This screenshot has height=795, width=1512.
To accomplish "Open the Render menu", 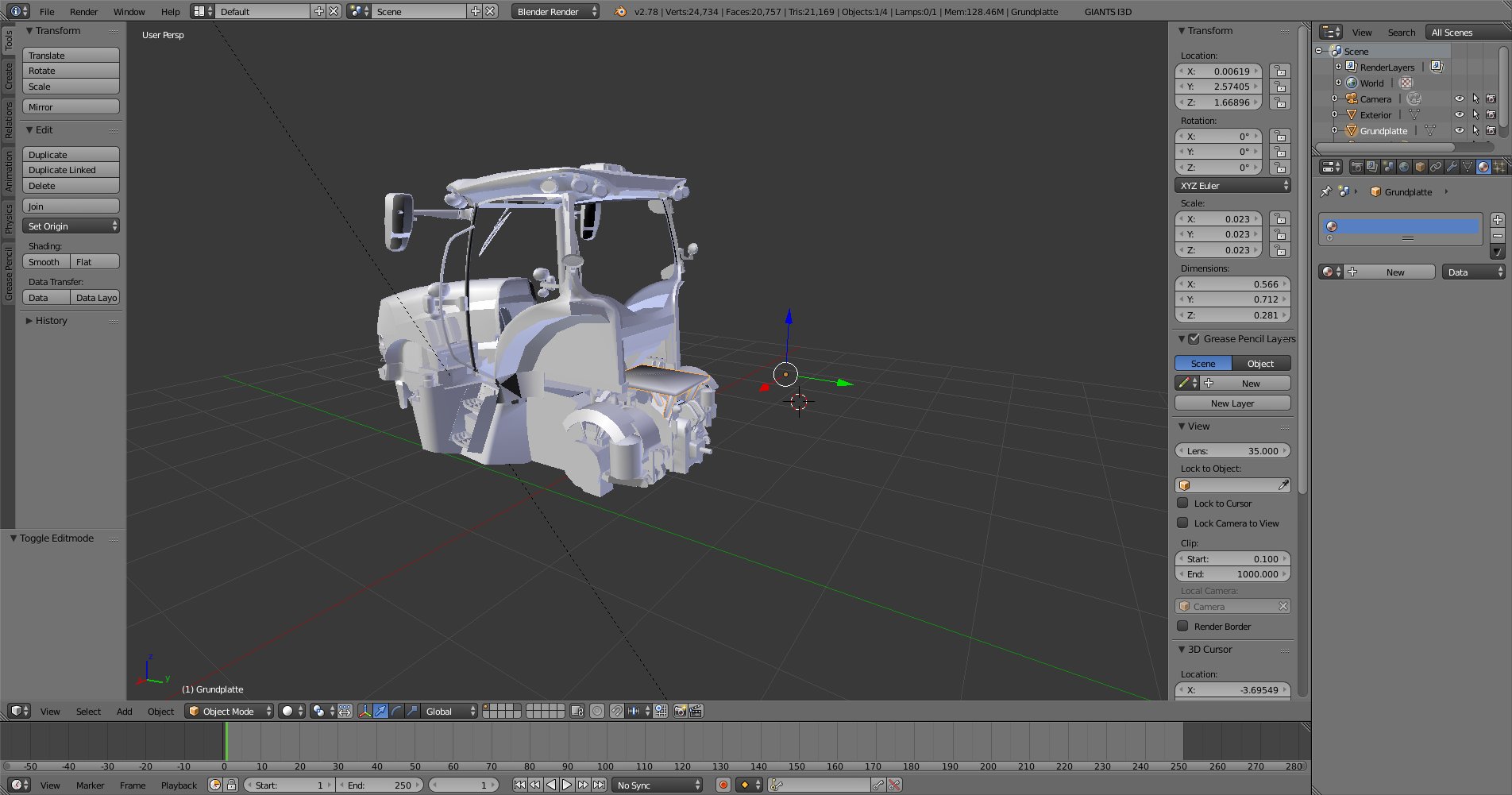I will (83, 11).
